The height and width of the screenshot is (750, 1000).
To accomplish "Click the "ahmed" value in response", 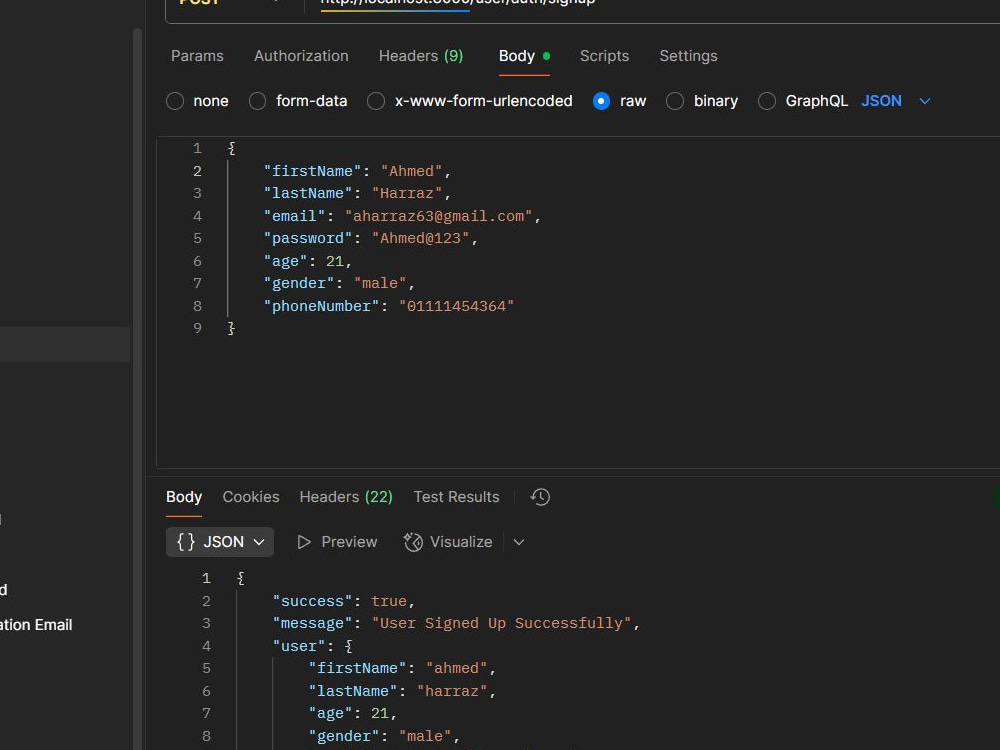I will (457, 668).
